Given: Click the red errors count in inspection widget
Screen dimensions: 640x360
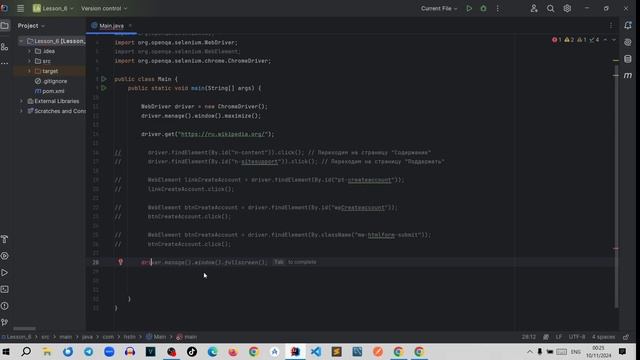Looking at the screenshot, I should (x=557, y=40).
